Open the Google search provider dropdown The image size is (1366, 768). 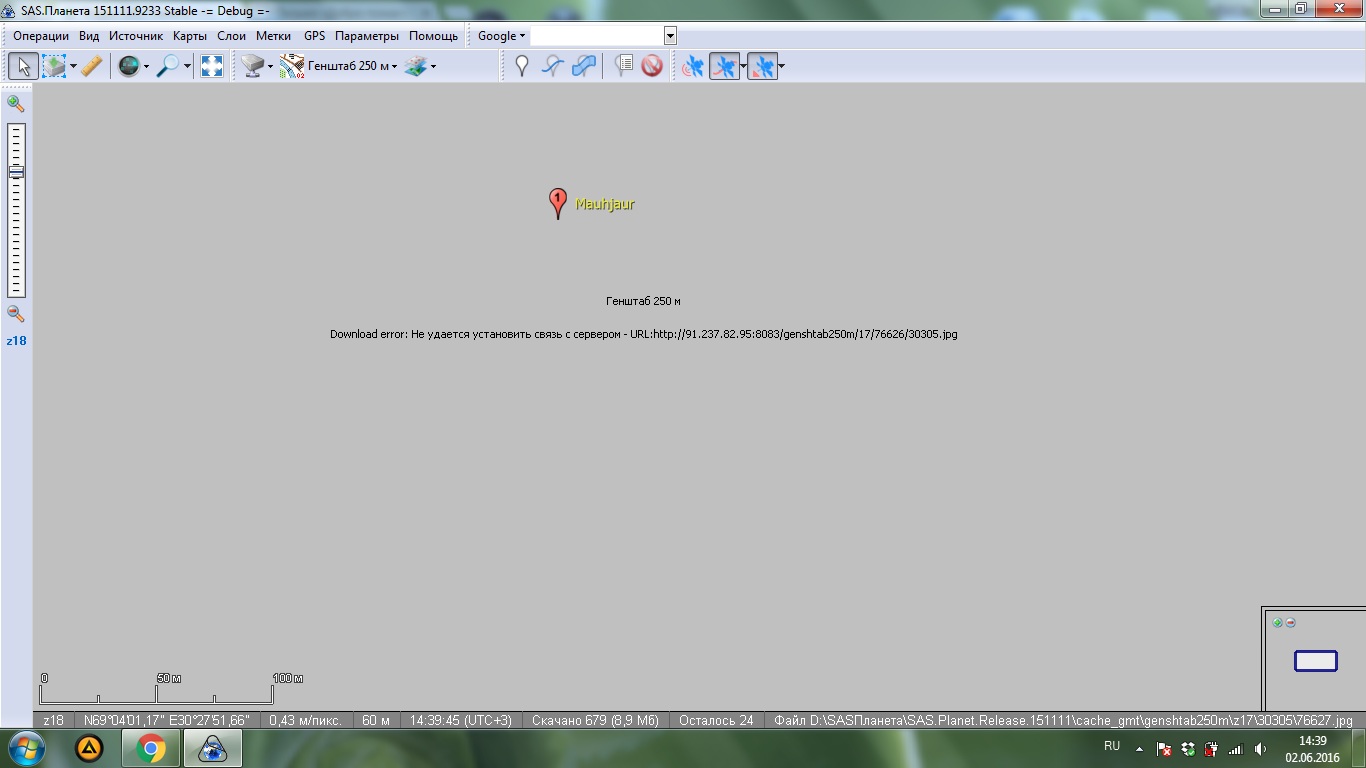[501, 36]
